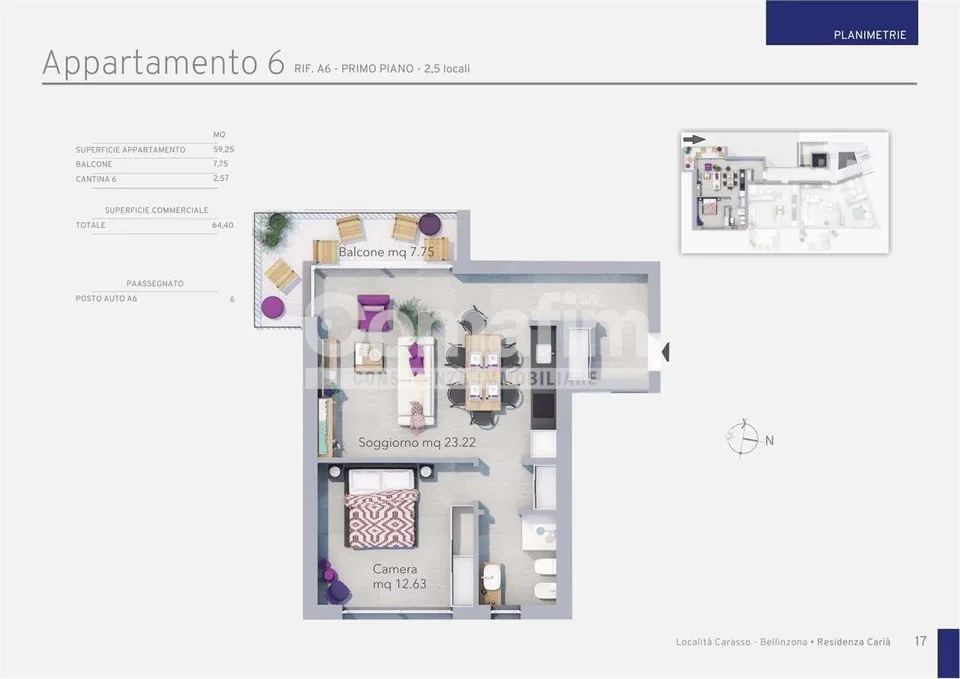Select the white sofa in the Soggiorno
Image resolution: width=960 pixels, height=679 pixels.
[416, 381]
